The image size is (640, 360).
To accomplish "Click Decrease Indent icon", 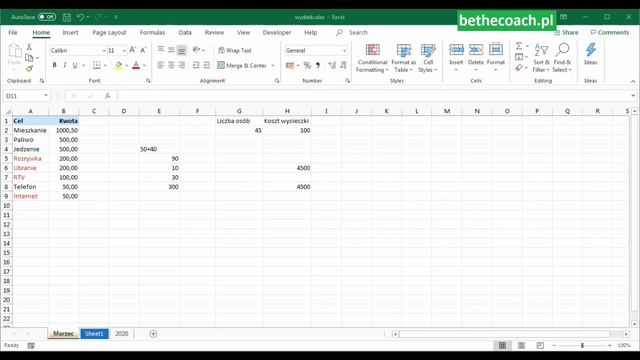I will (x=196, y=65).
